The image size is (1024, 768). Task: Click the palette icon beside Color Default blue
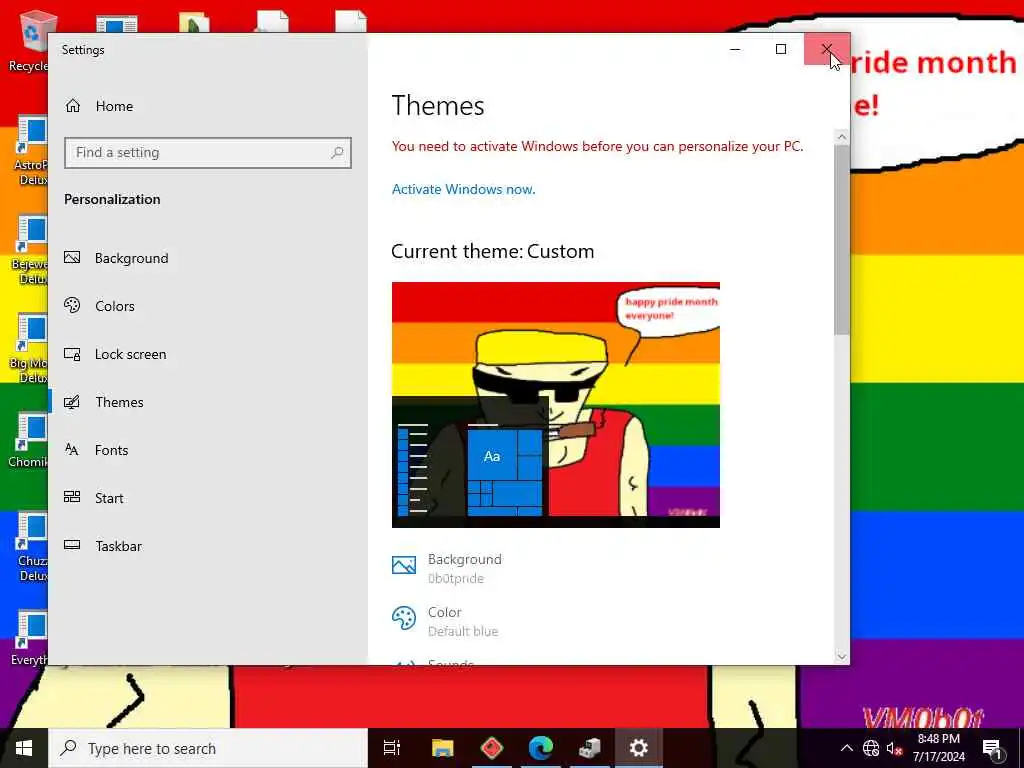pyautogui.click(x=404, y=618)
